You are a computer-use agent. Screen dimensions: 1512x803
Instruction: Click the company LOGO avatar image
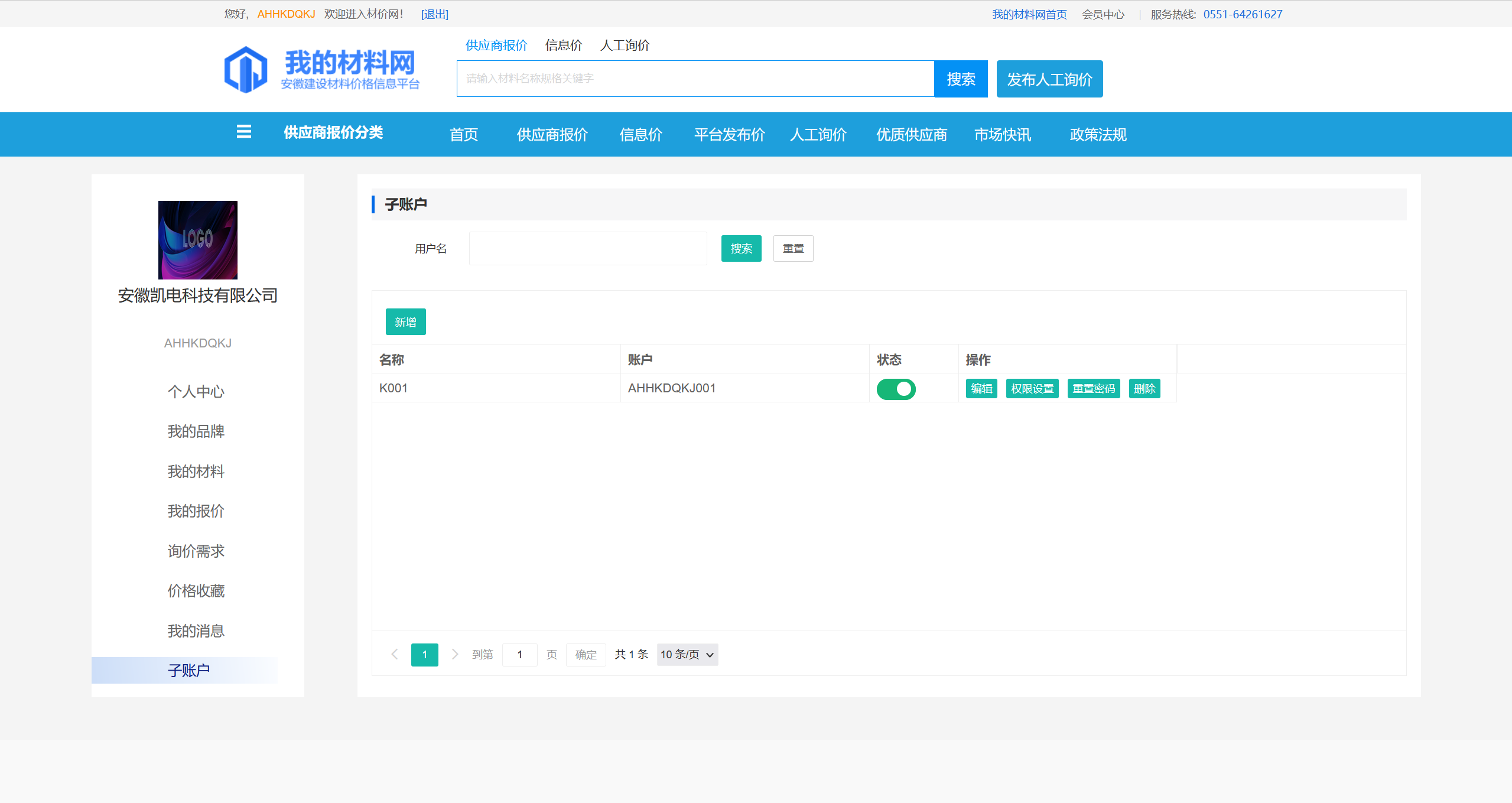(x=197, y=240)
